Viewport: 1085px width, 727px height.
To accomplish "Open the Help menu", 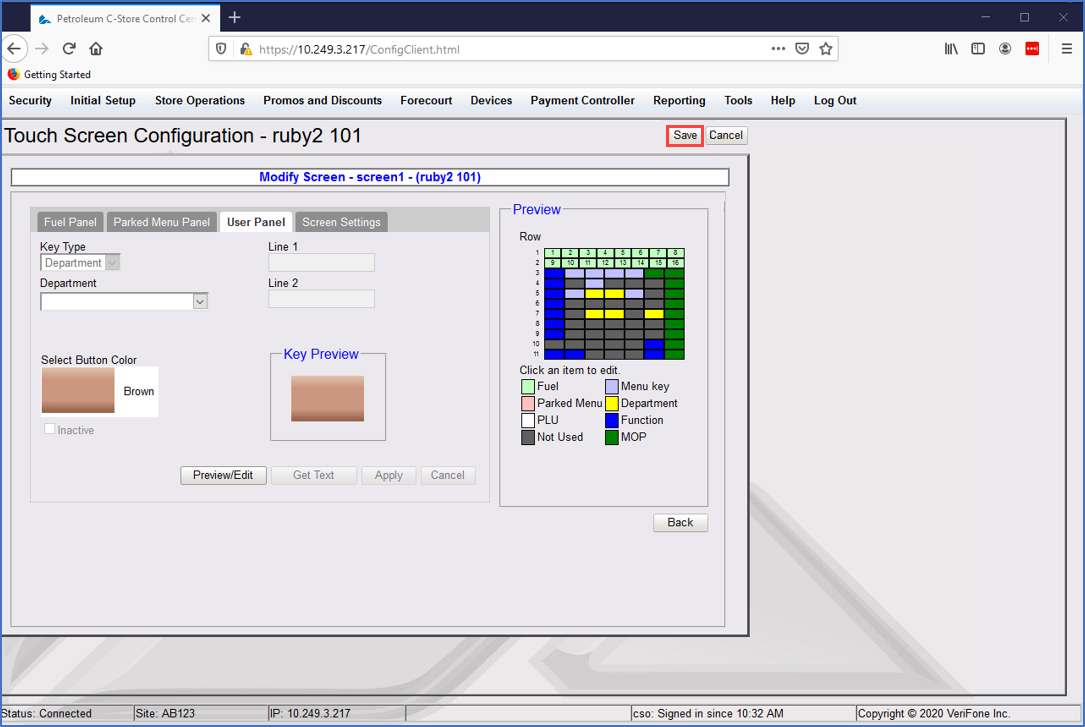I will (783, 100).
